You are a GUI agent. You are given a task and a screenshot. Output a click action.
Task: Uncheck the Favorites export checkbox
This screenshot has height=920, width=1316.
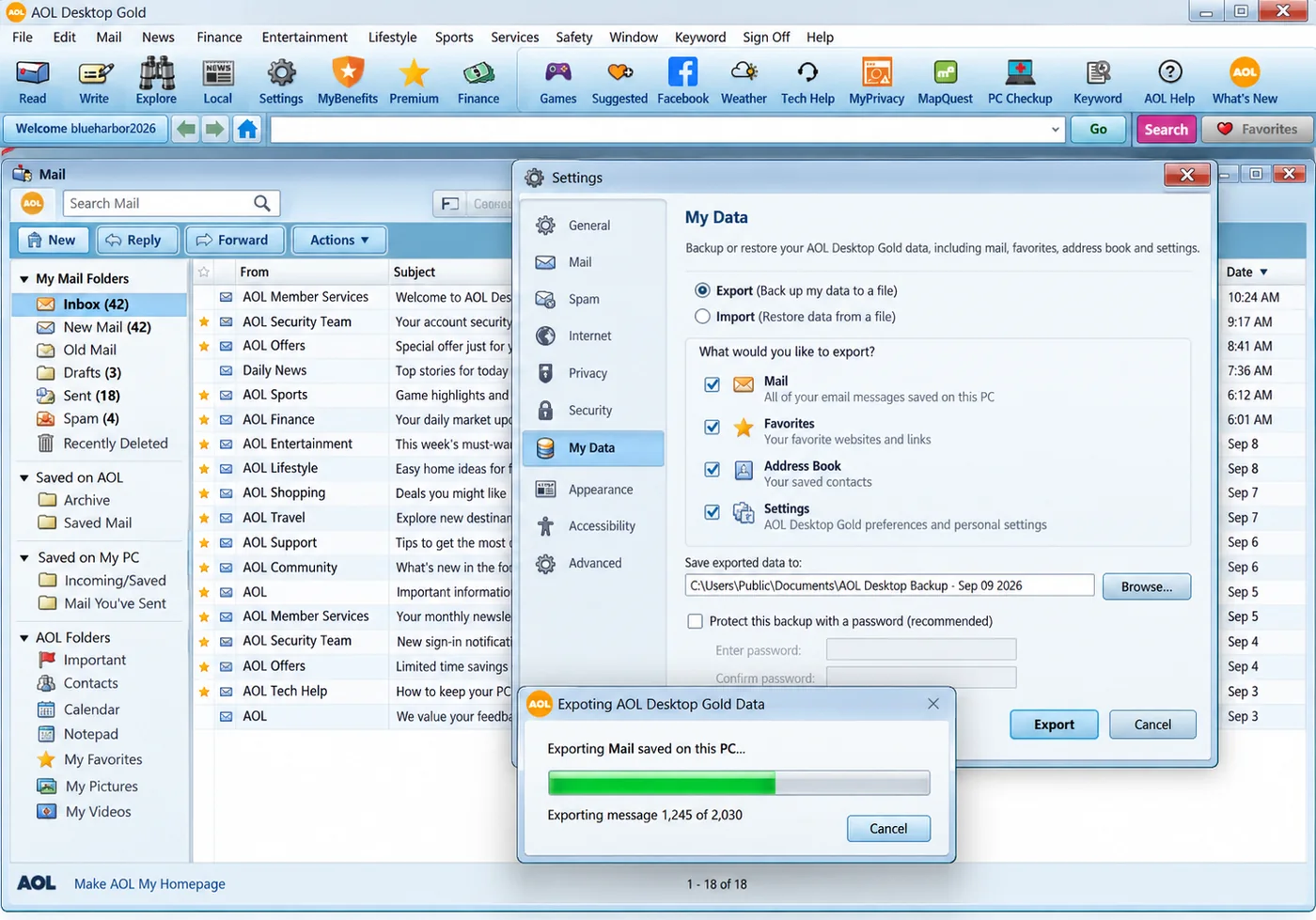pyautogui.click(x=713, y=427)
